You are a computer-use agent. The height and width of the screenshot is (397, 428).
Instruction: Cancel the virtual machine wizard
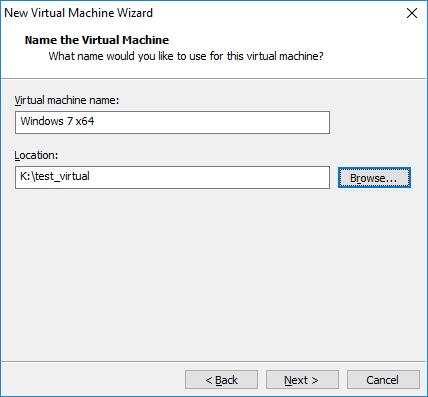383,380
